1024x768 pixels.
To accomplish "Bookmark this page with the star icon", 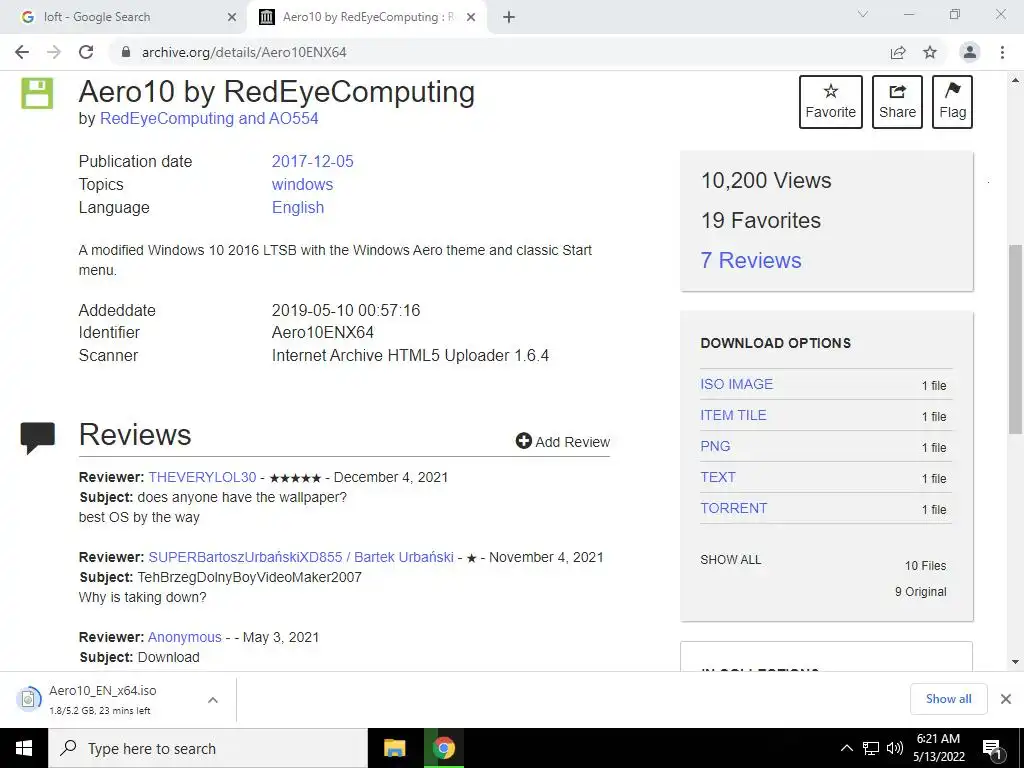I will (930, 52).
